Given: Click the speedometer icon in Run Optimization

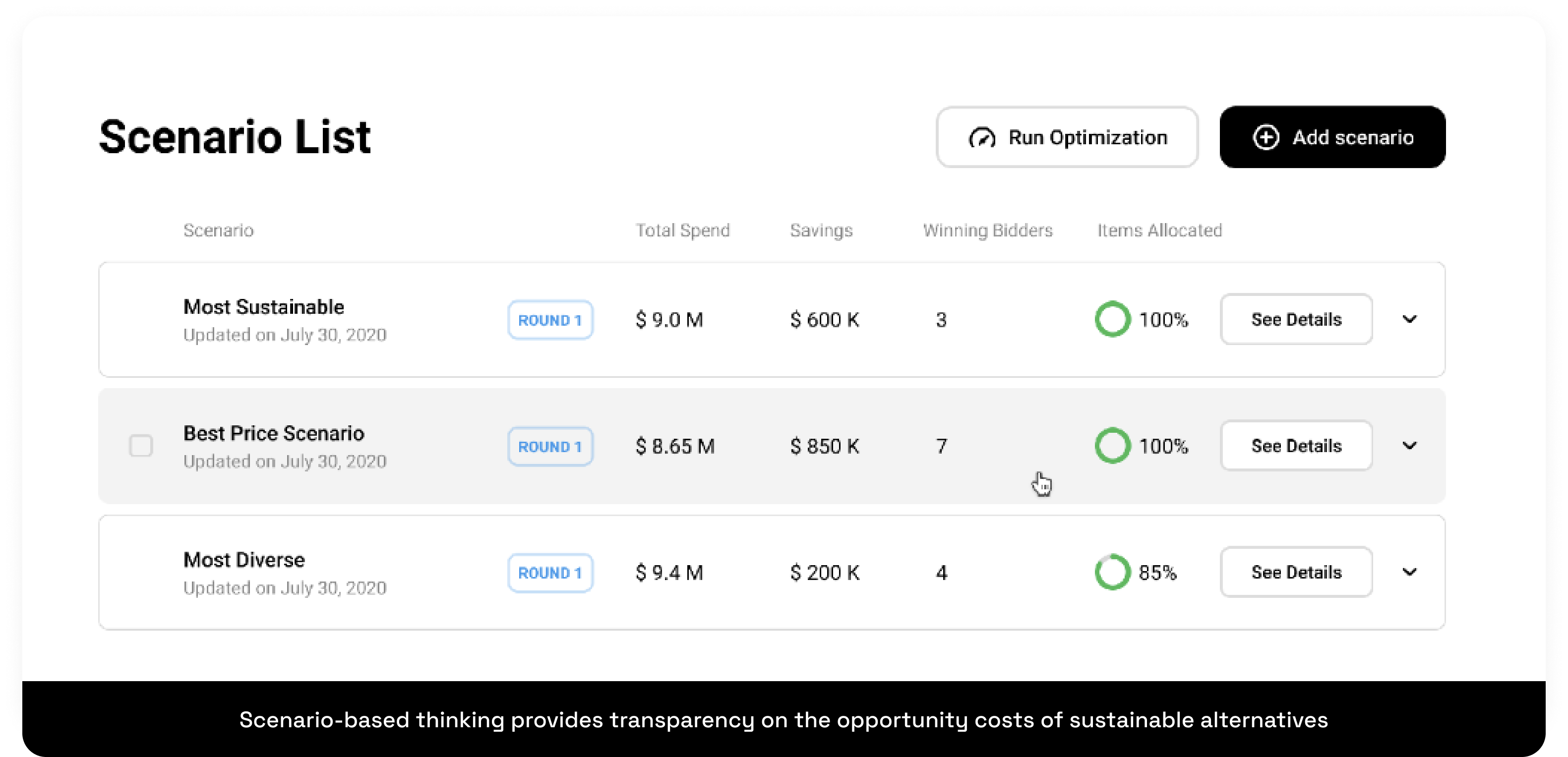Looking at the screenshot, I should coord(982,138).
